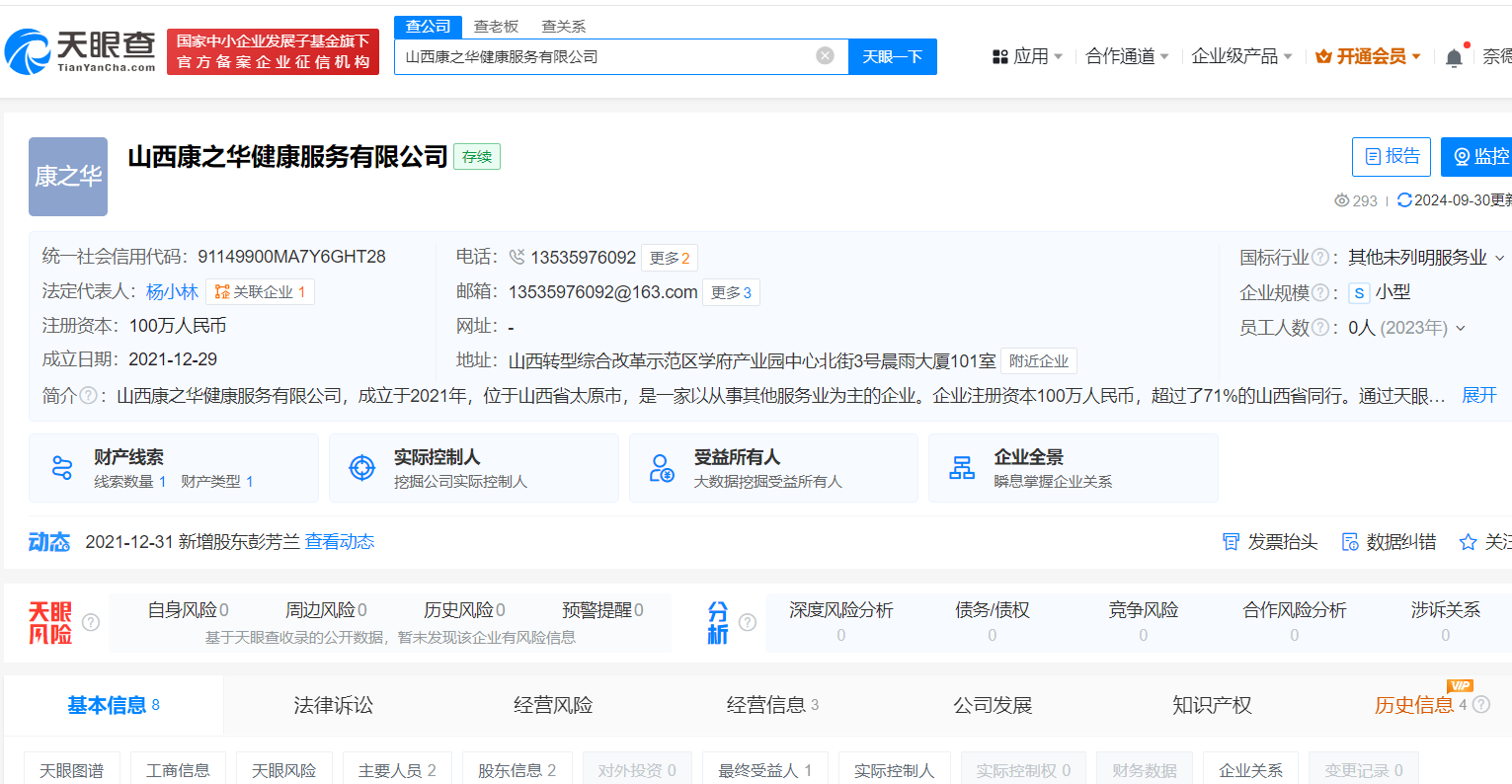This screenshot has height=784, width=1512.
Task: Select the 工商信息 sub-tab
Action: [178, 770]
